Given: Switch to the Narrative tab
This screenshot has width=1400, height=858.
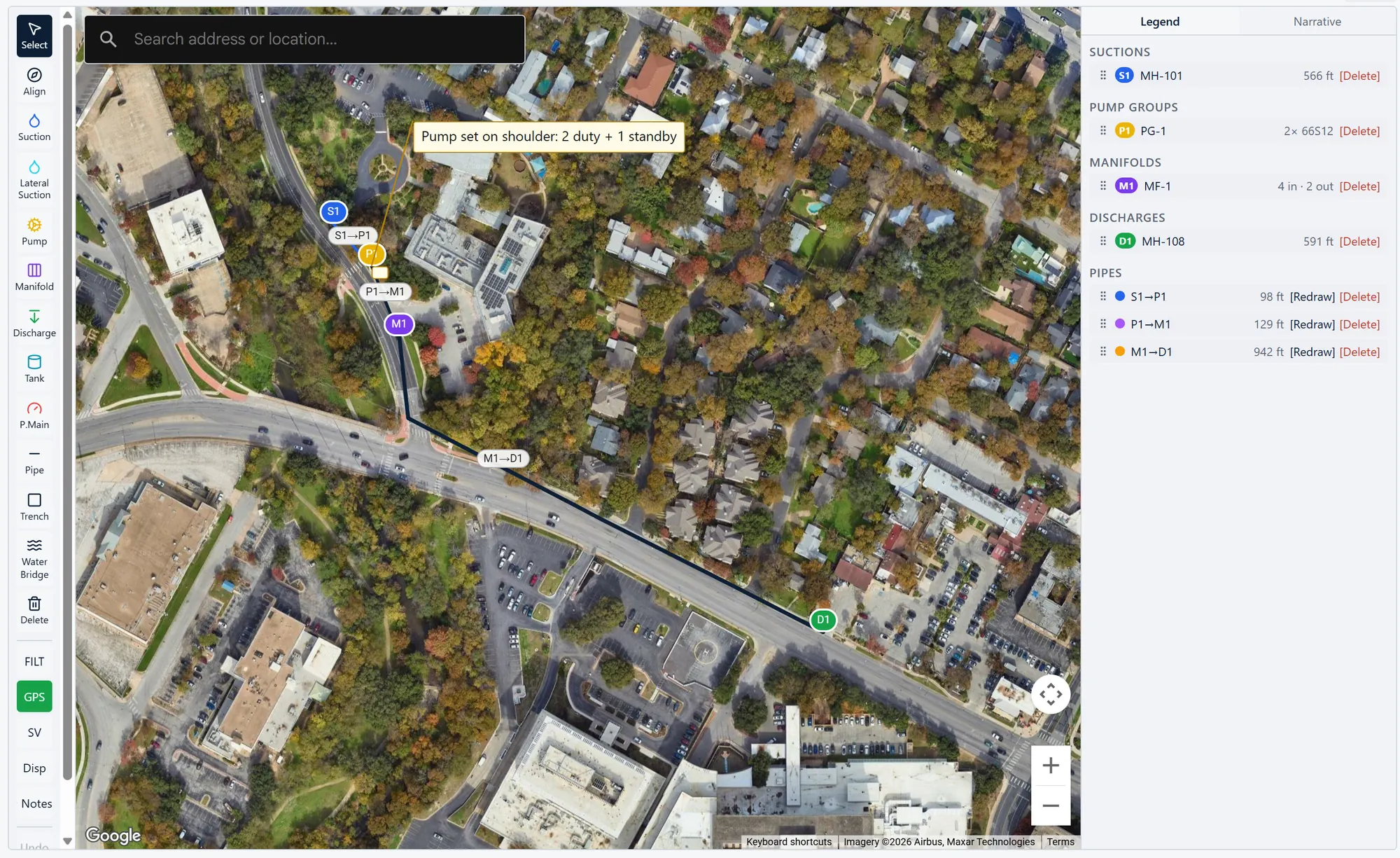Looking at the screenshot, I should [1317, 22].
